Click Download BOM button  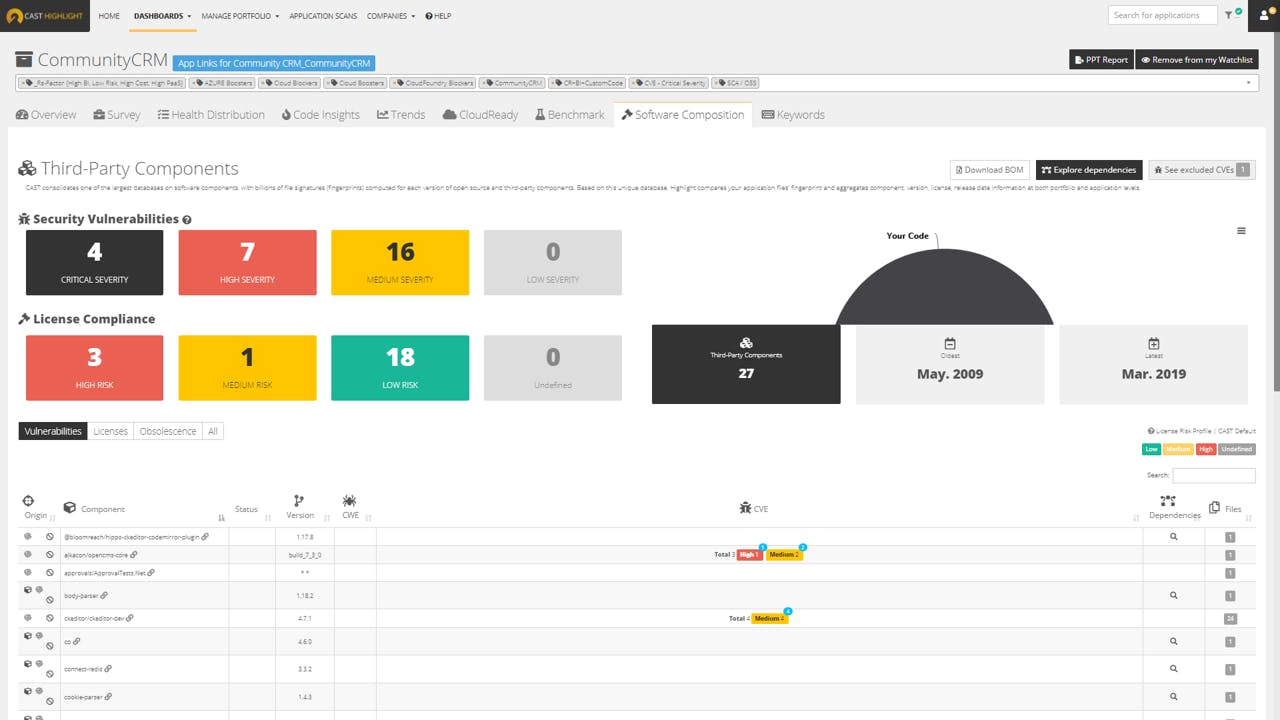click(x=990, y=170)
